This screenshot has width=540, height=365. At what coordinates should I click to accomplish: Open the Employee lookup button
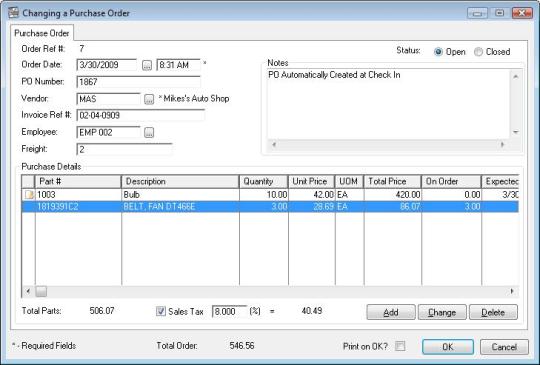149,132
